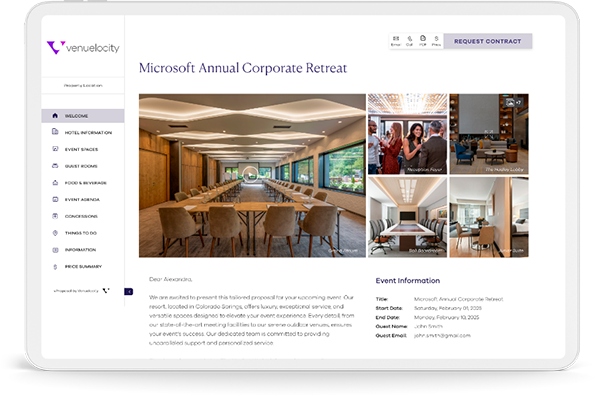Play the conference room video
The width and height of the screenshot is (595, 396).
[x=250, y=174]
